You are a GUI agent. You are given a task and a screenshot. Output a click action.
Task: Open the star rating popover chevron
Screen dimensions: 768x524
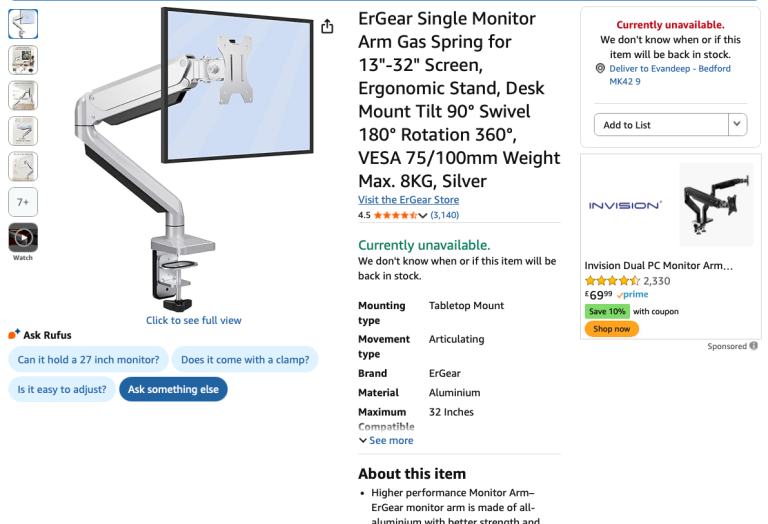[423, 215]
